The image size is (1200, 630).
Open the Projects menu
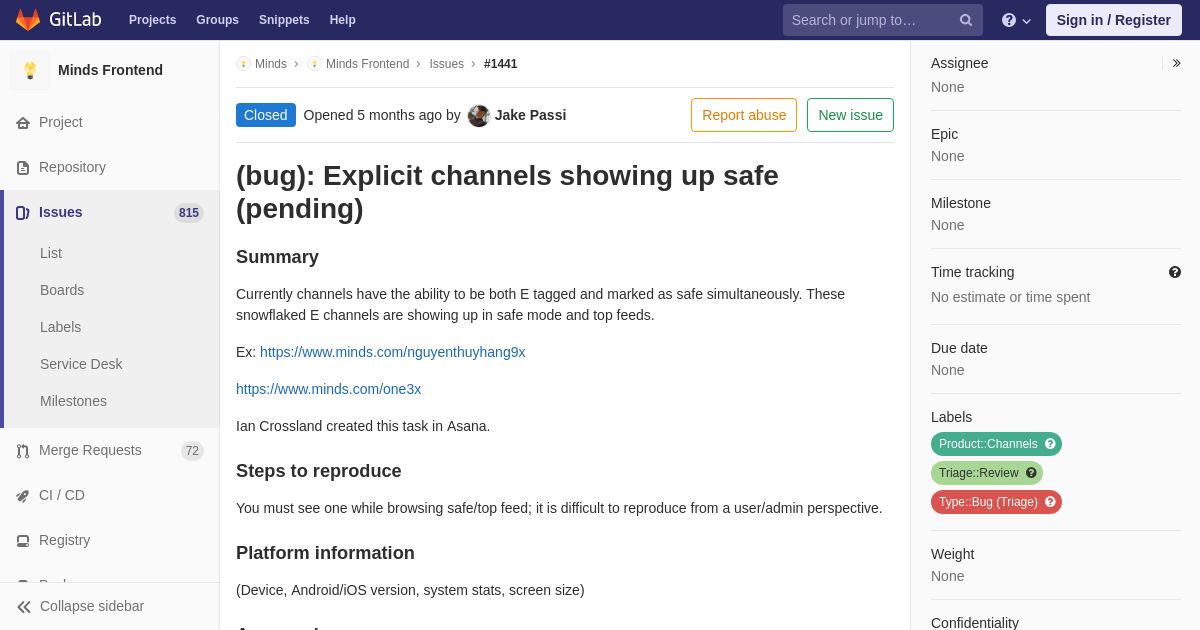(152, 20)
